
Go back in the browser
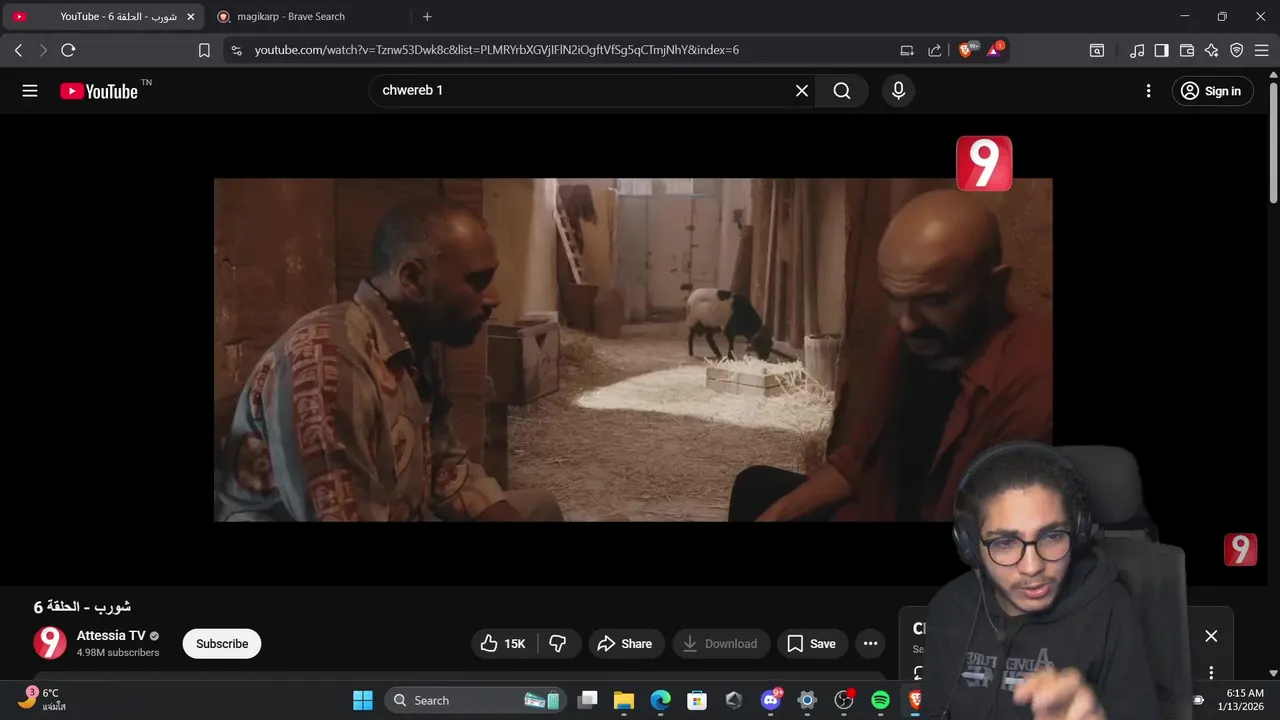coord(18,50)
